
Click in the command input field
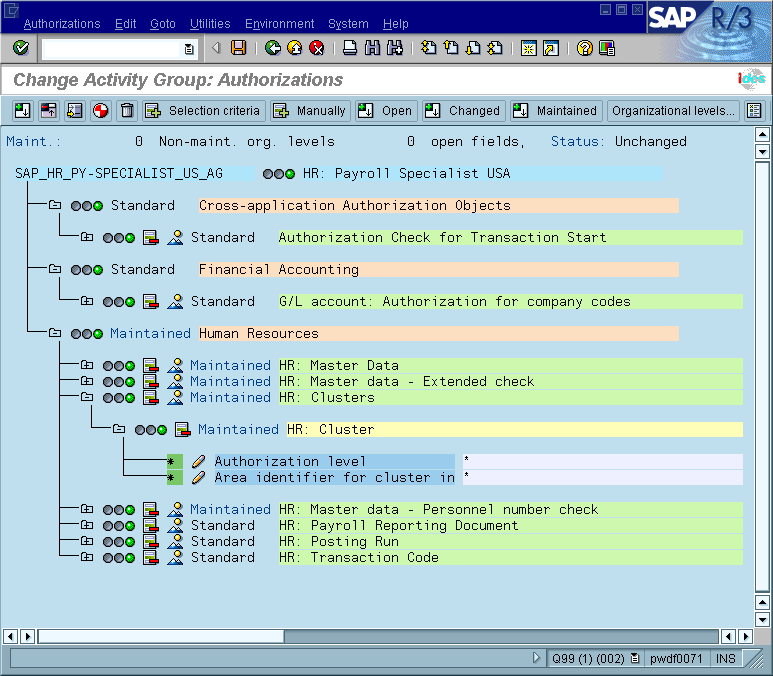(x=112, y=48)
